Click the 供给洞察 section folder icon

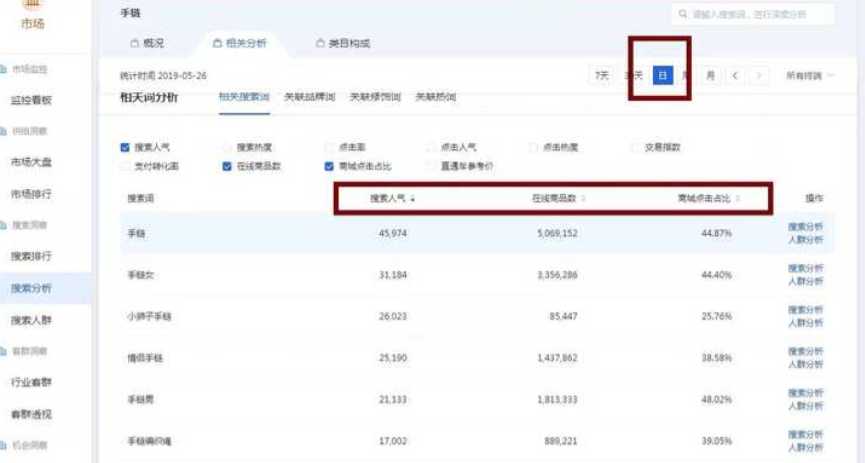coord(3,131)
